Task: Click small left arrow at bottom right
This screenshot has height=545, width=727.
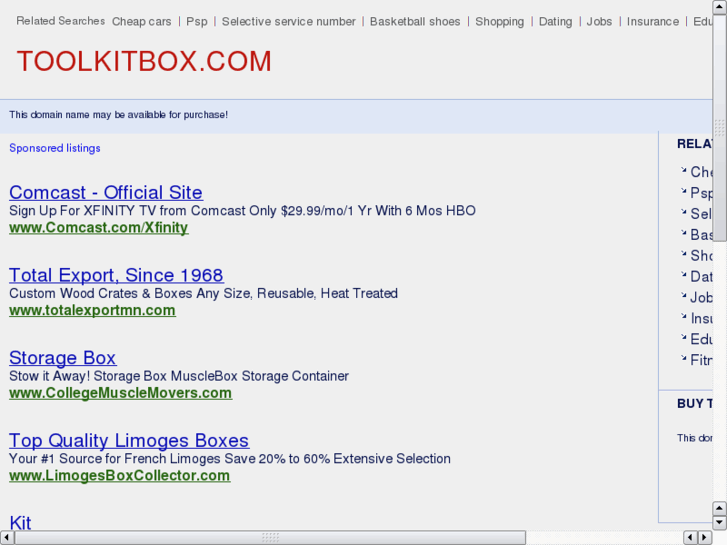Action: [x=690, y=537]
